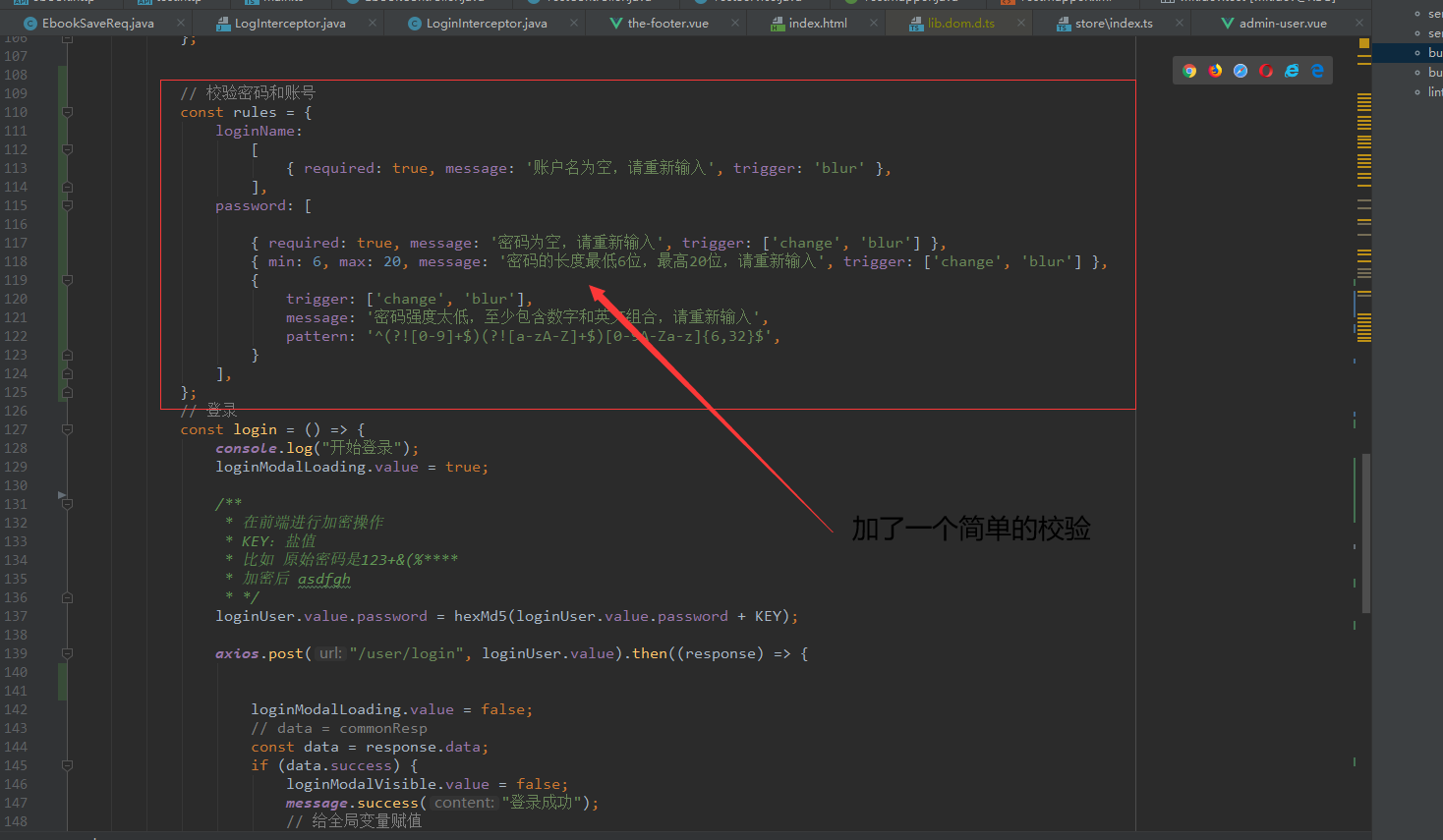
Task: Click the 'axios' identifier on line 139
Action: point(237,653)
